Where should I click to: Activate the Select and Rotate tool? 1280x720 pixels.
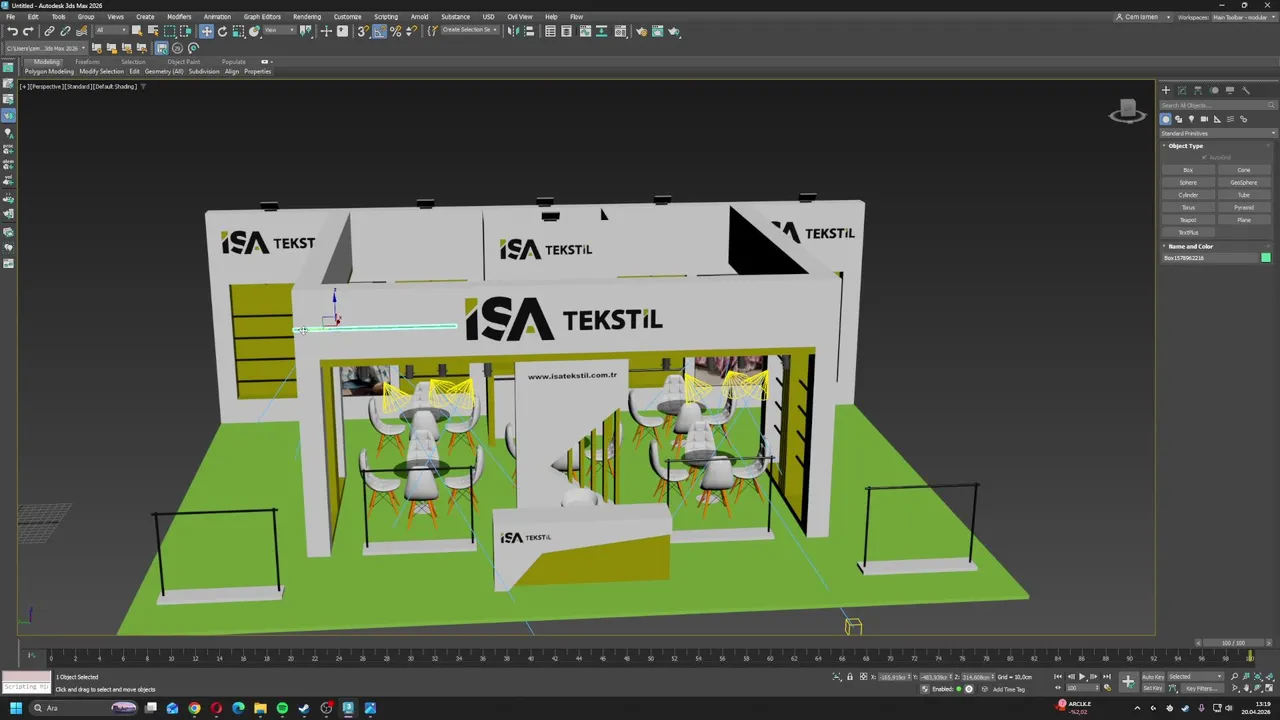(222, 31)
